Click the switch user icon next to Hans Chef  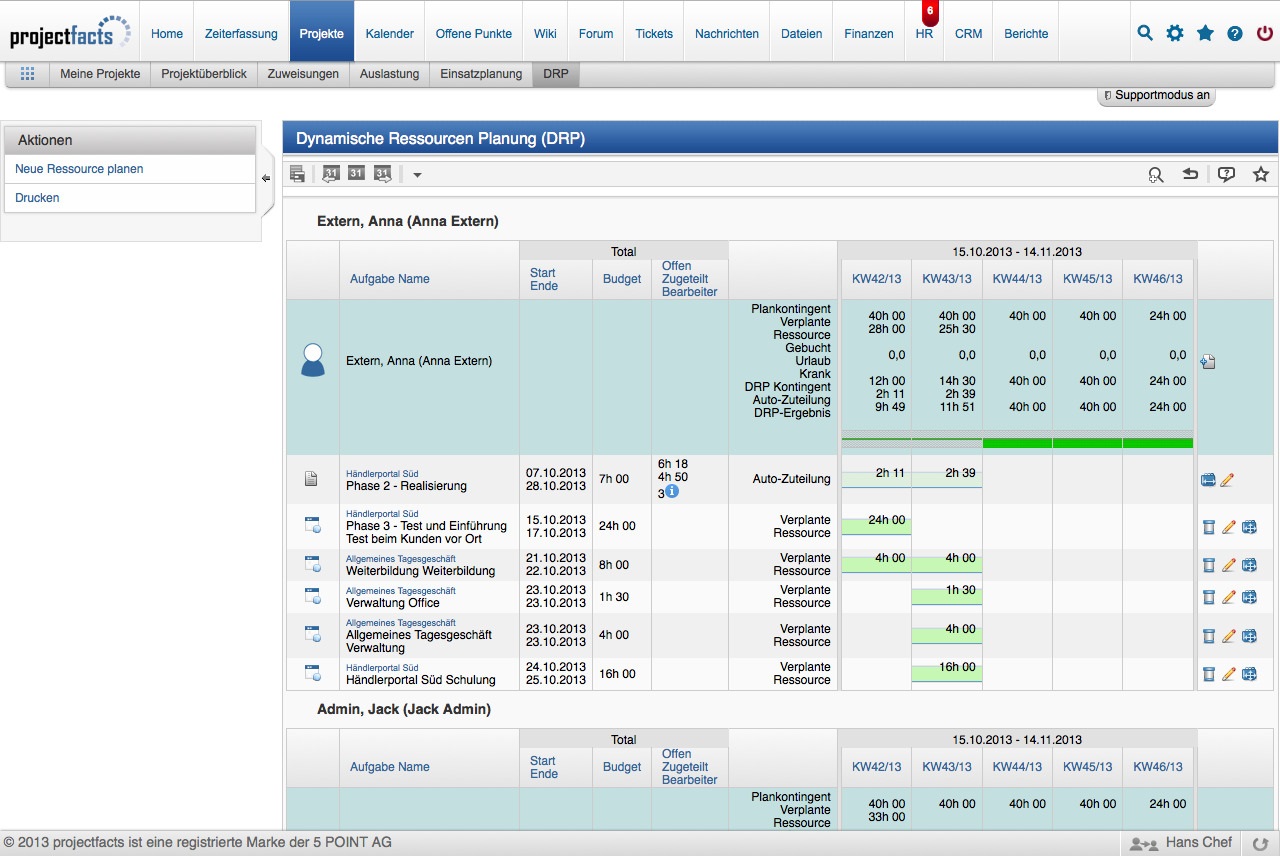point(1143,844)
